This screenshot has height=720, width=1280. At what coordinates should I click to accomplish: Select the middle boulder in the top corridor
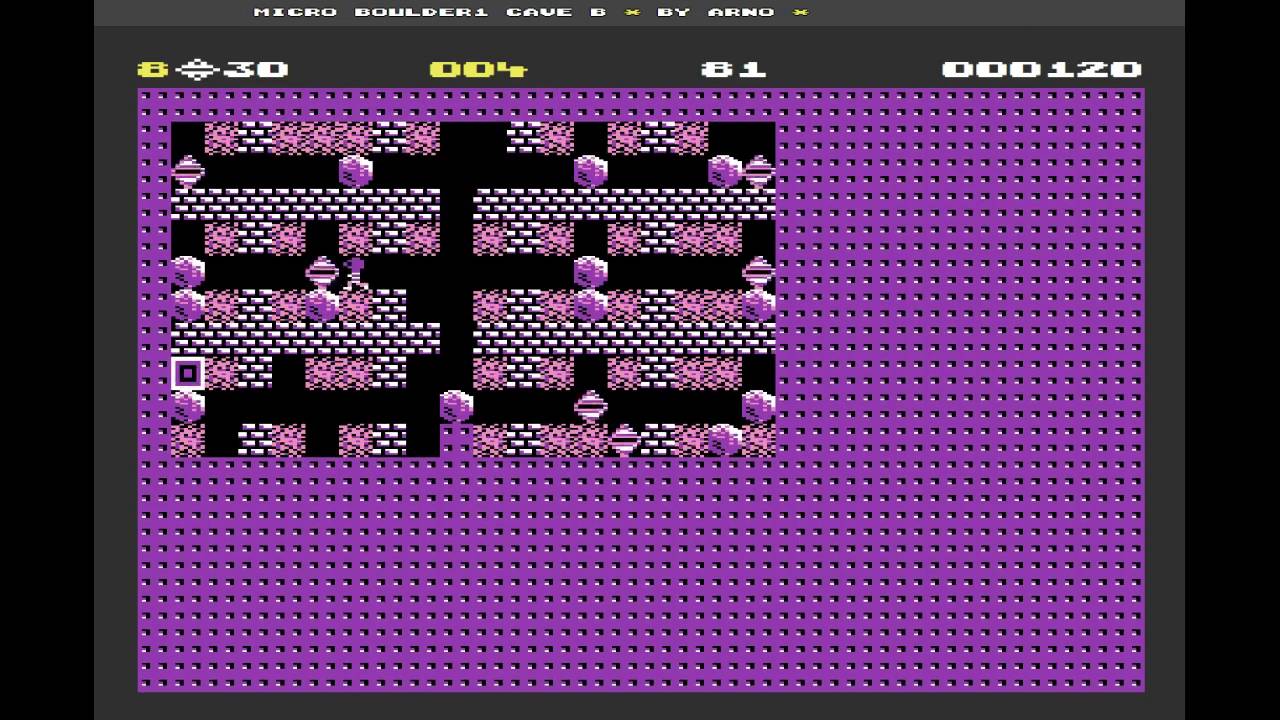point(590,171)
